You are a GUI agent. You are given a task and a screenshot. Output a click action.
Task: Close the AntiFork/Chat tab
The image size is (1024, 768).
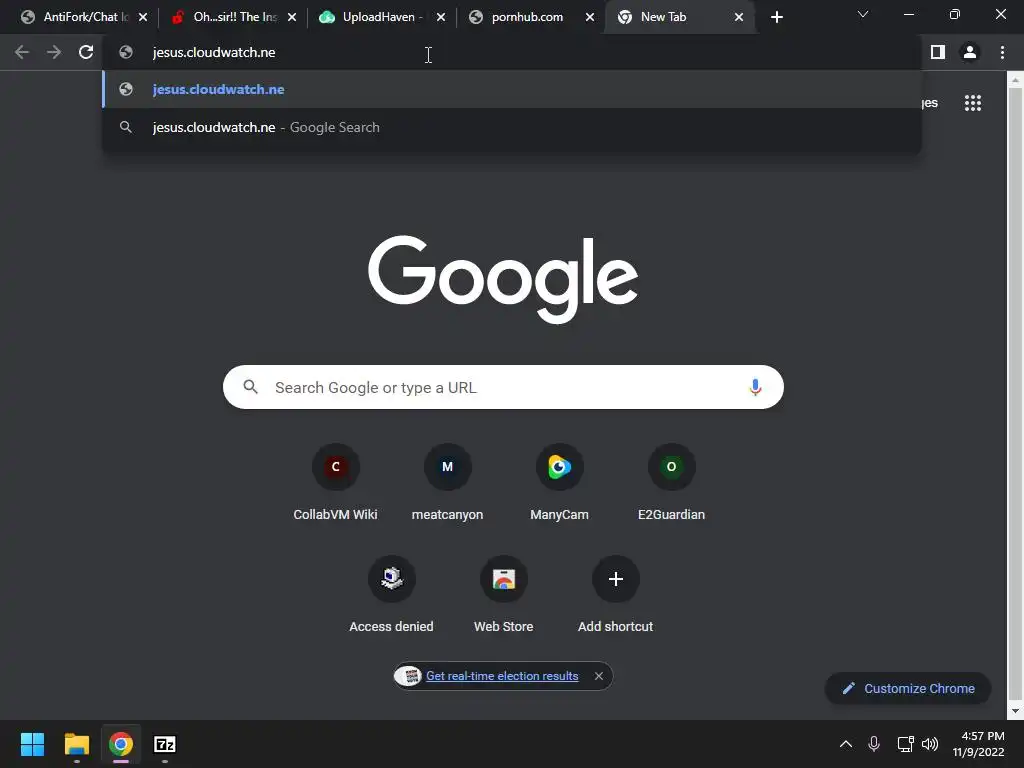[143, 18]
